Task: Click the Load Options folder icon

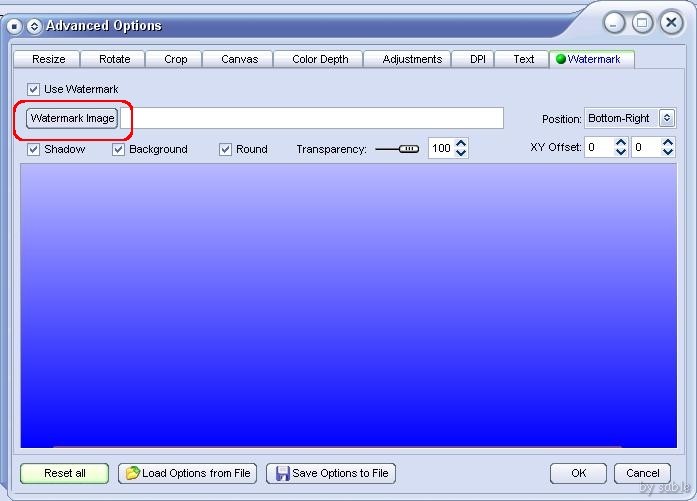Action: 131,473
